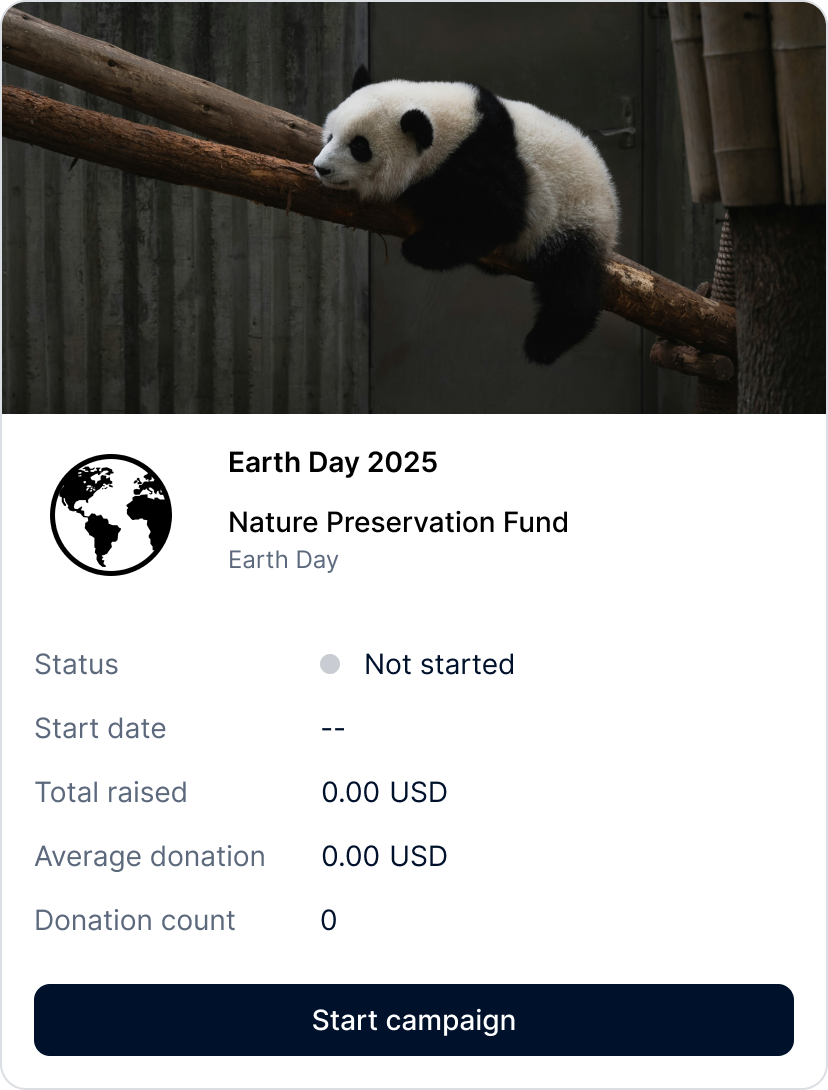828x1090 pixels.
Task: Click the gray Earth Day subtitle
Action: 283,560
